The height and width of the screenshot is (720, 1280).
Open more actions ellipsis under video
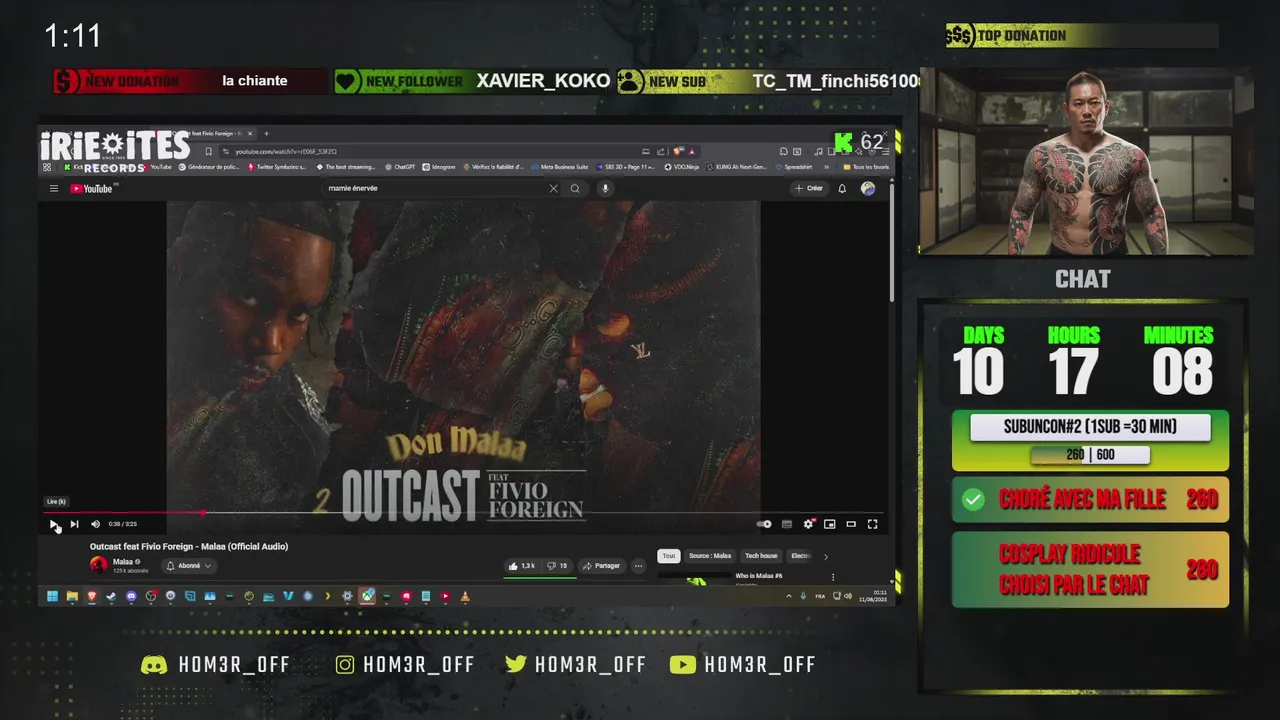click(638, 566)
